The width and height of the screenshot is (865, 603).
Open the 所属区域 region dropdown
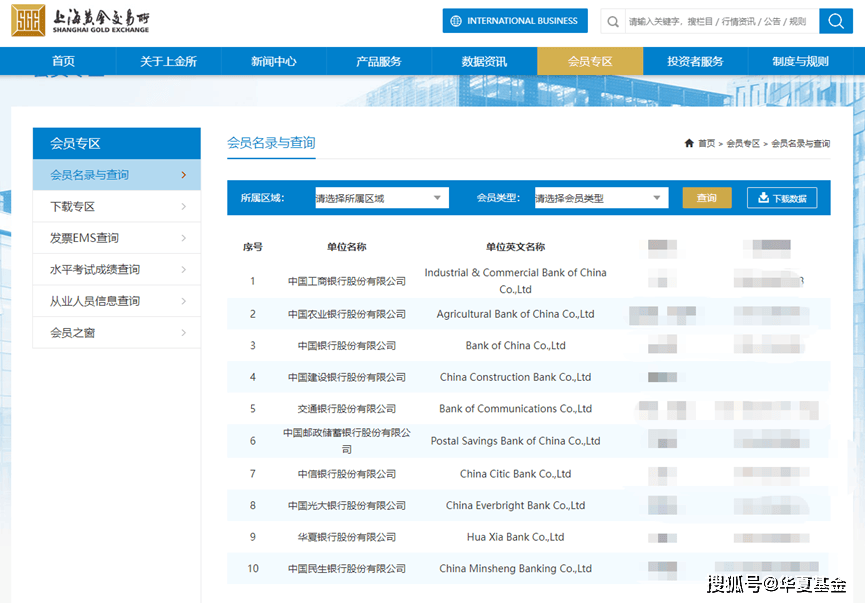381,198
